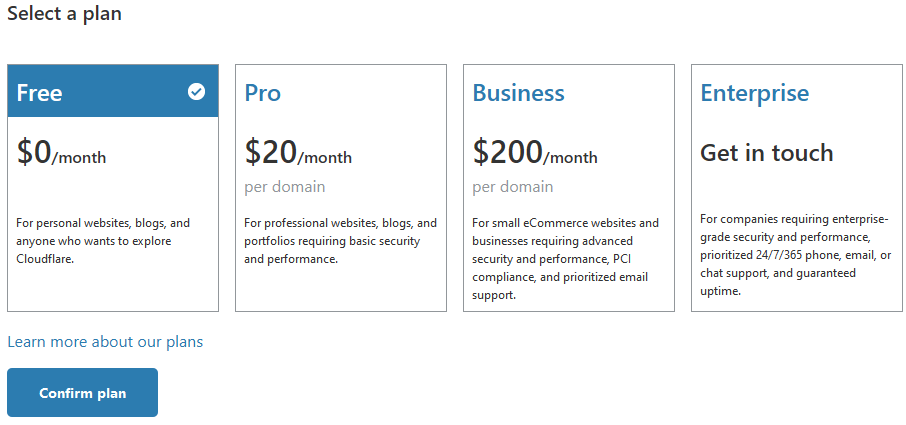
Task: Click blank space below Pro plan description
Action: [x=340, y=288]
